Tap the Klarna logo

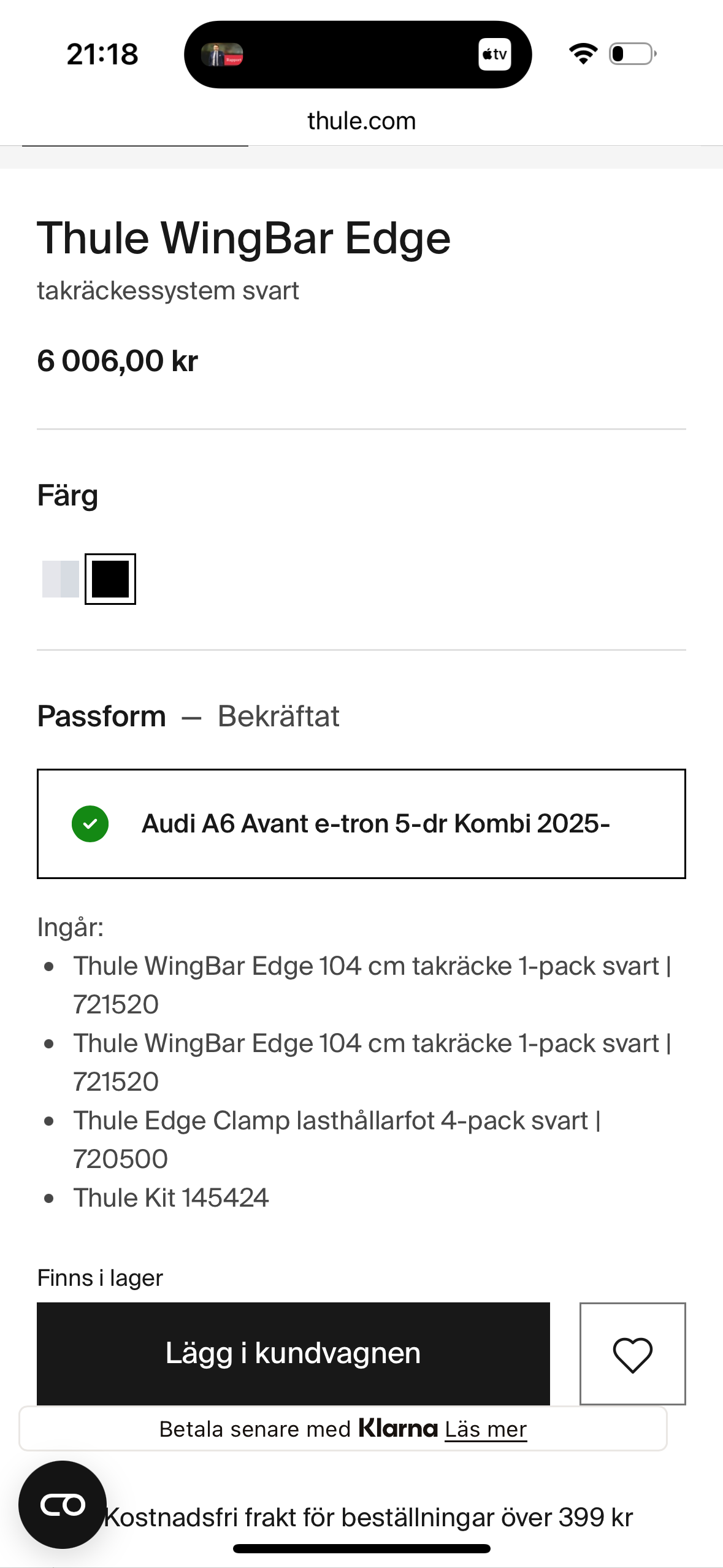[398, 1429]
